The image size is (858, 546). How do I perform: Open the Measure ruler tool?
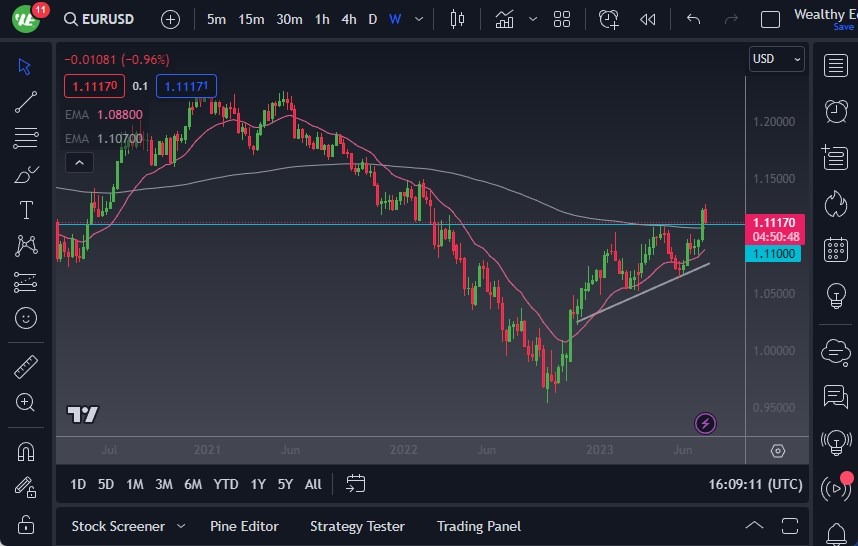pyautogui.click(x=26, y=366)
